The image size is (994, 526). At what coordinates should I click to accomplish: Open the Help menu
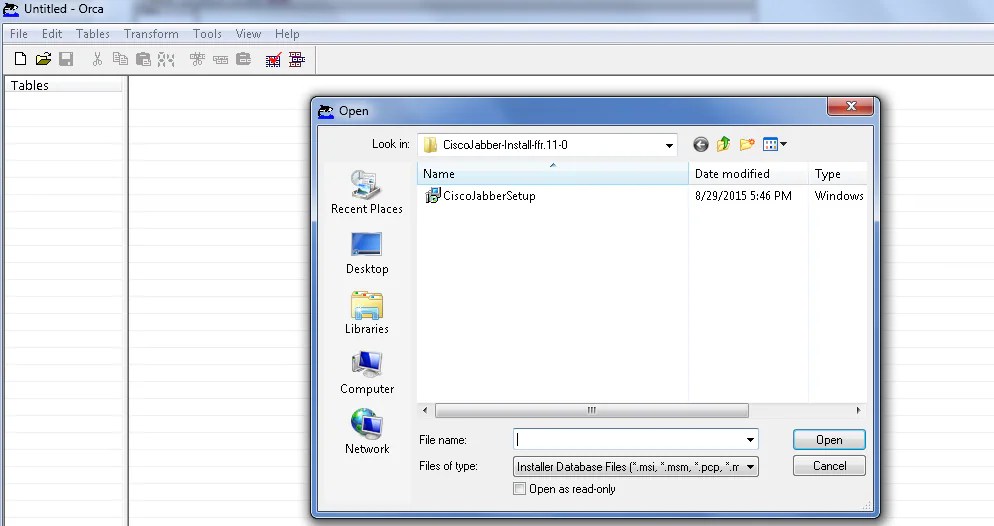[x=287, y=34]
